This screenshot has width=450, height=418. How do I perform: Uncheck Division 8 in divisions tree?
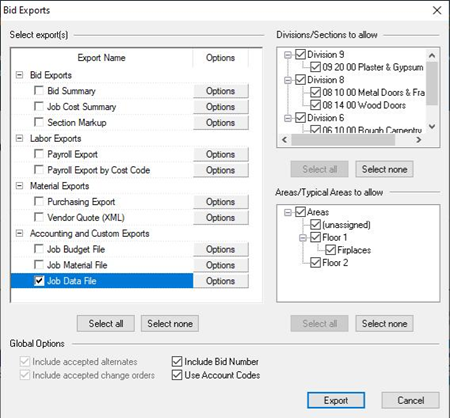tap(301, 80)
